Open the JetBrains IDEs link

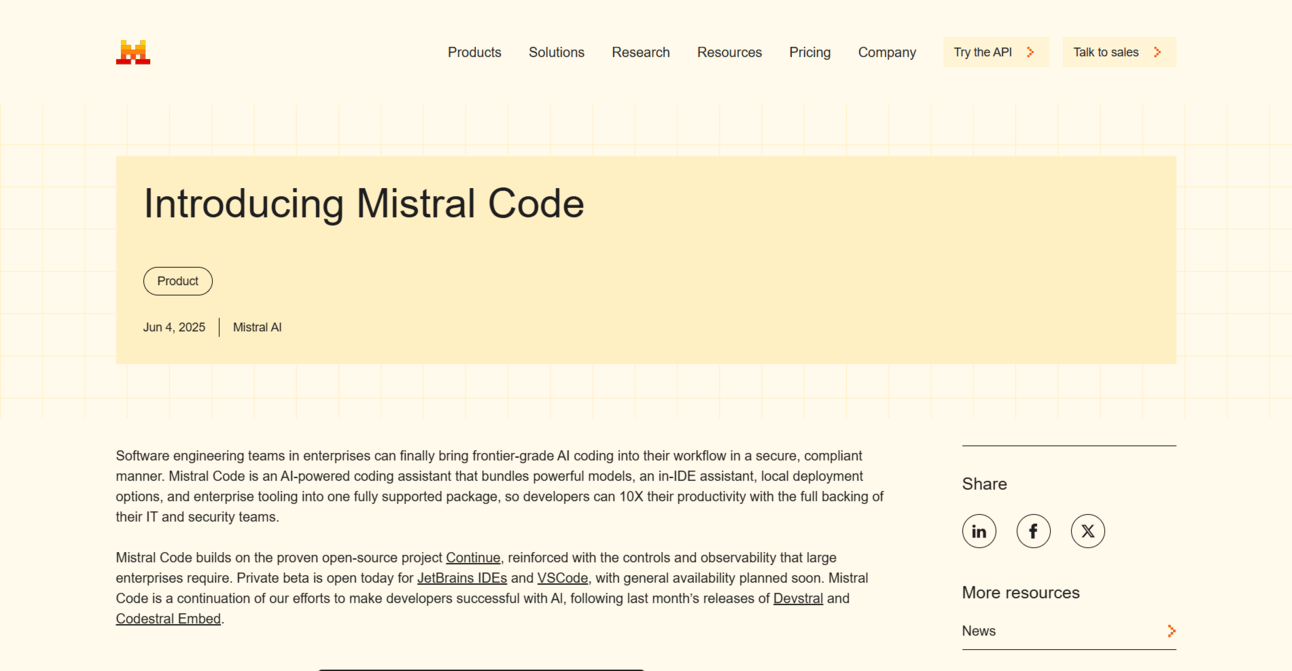click(x=462, y=578)
